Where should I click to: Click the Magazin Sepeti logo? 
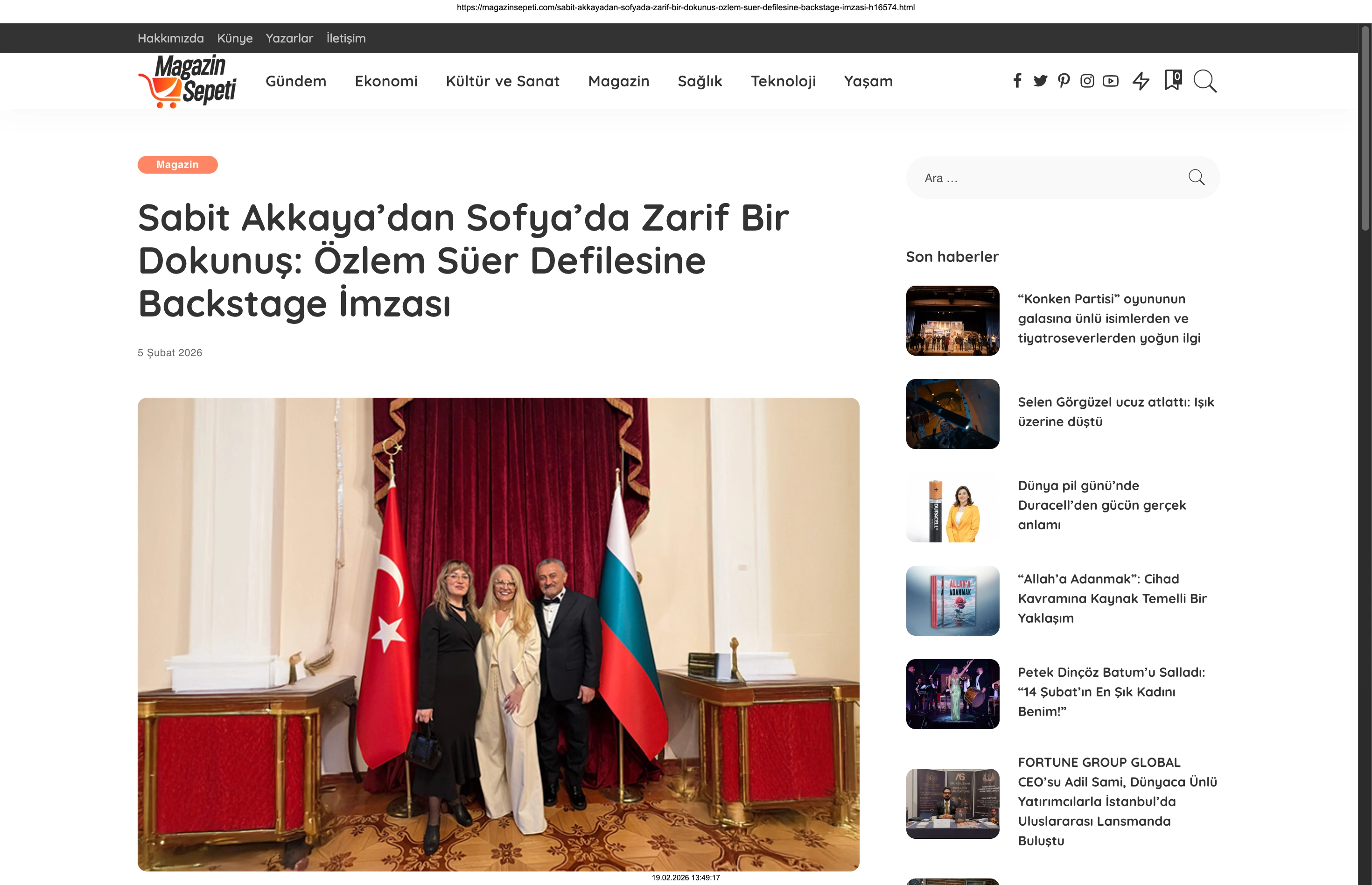pos(187,81)
